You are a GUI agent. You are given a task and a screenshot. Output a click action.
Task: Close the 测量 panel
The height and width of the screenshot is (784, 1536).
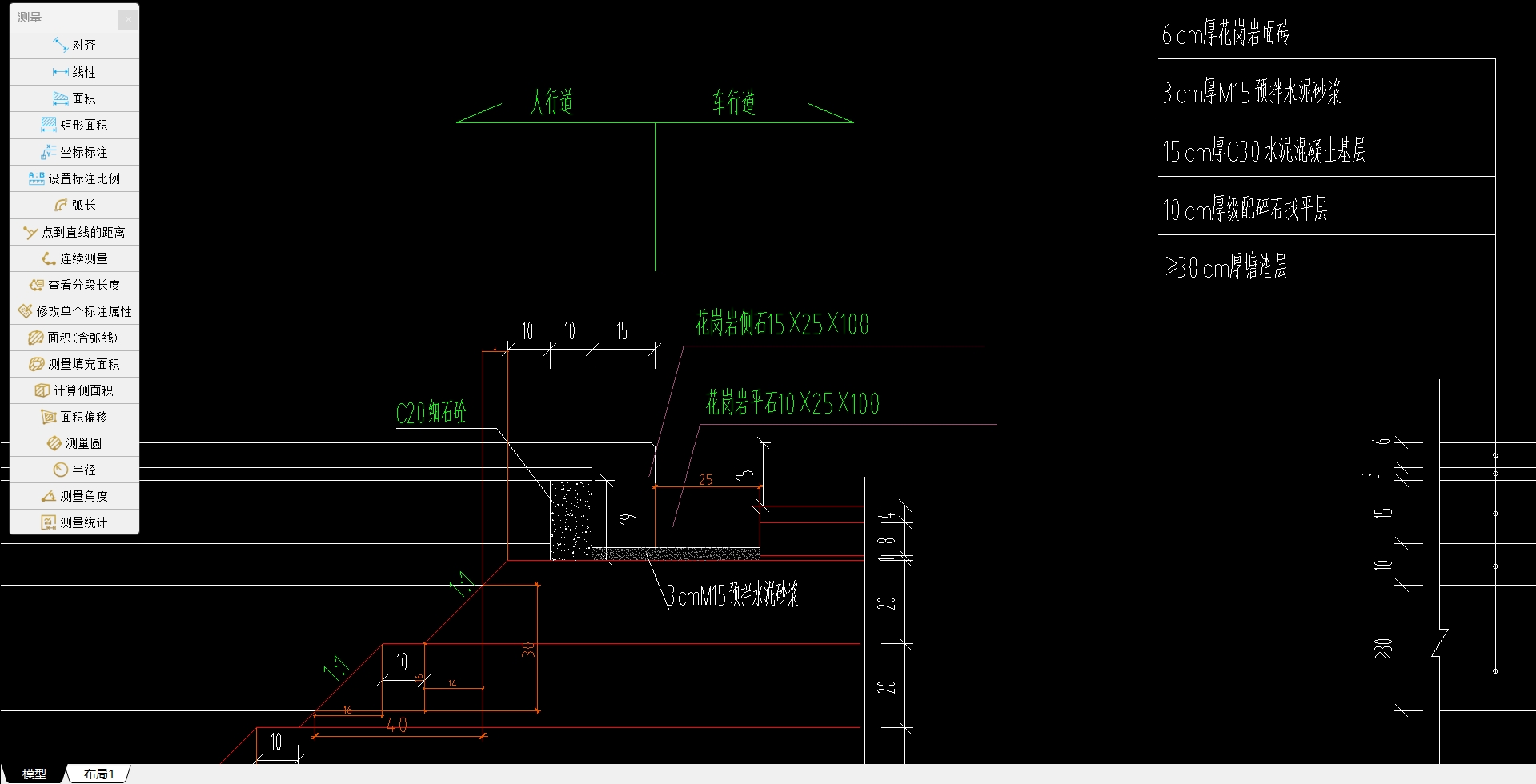[x=128, y=19]
